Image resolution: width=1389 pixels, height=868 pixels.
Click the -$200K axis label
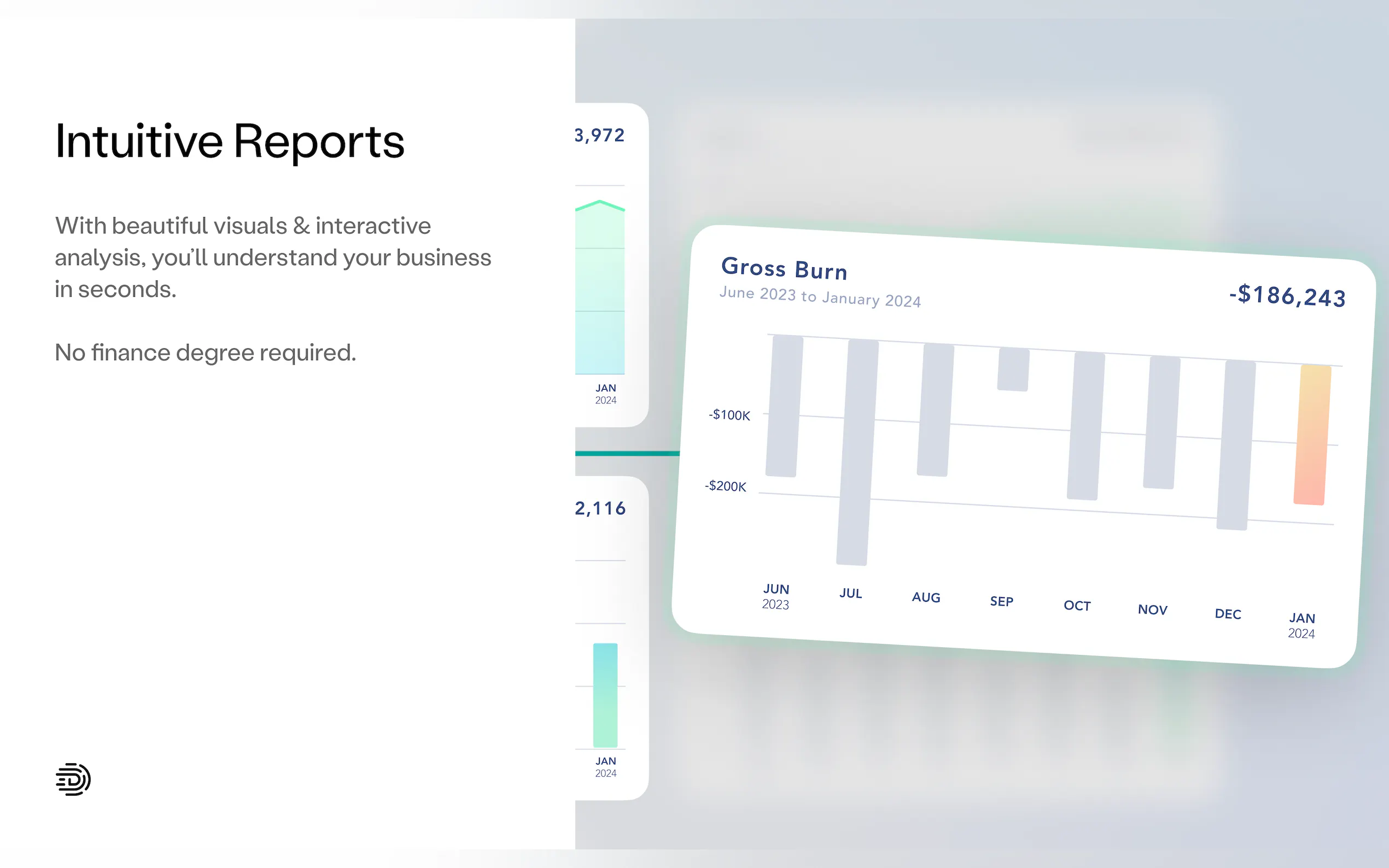pos(725,486)
